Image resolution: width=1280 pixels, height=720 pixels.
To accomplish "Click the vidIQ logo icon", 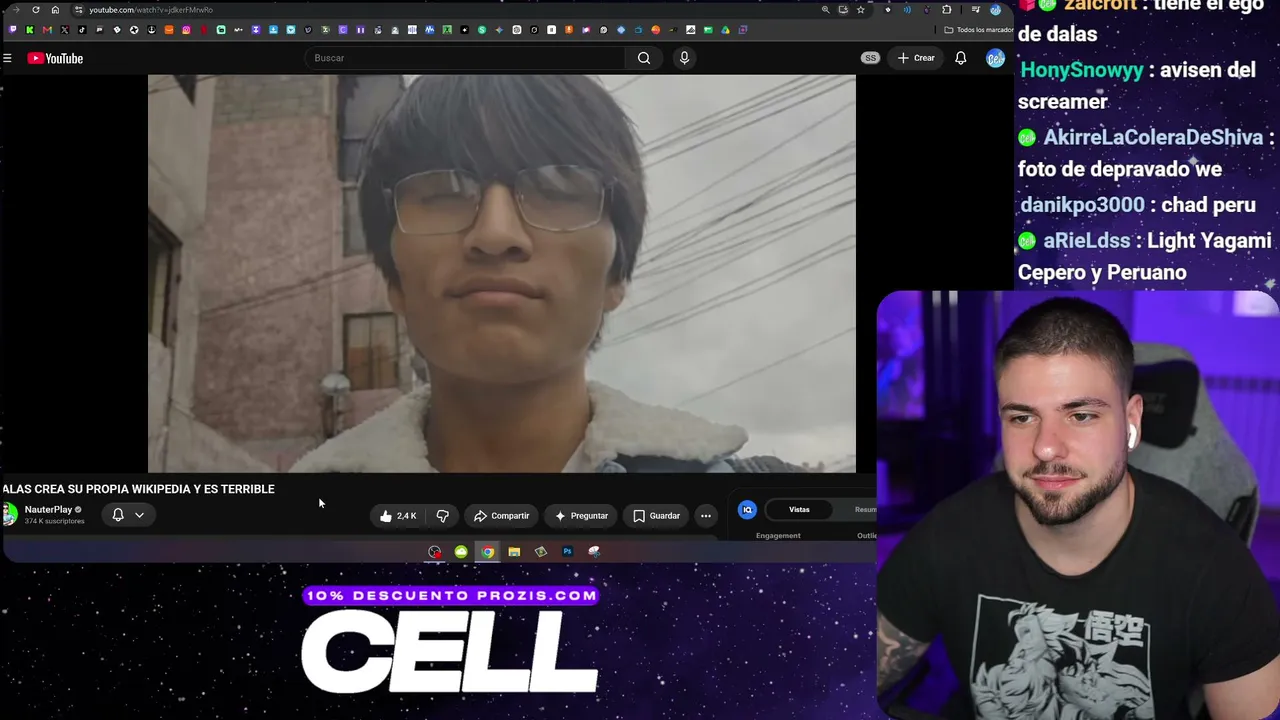I will (x=747, y=510).
